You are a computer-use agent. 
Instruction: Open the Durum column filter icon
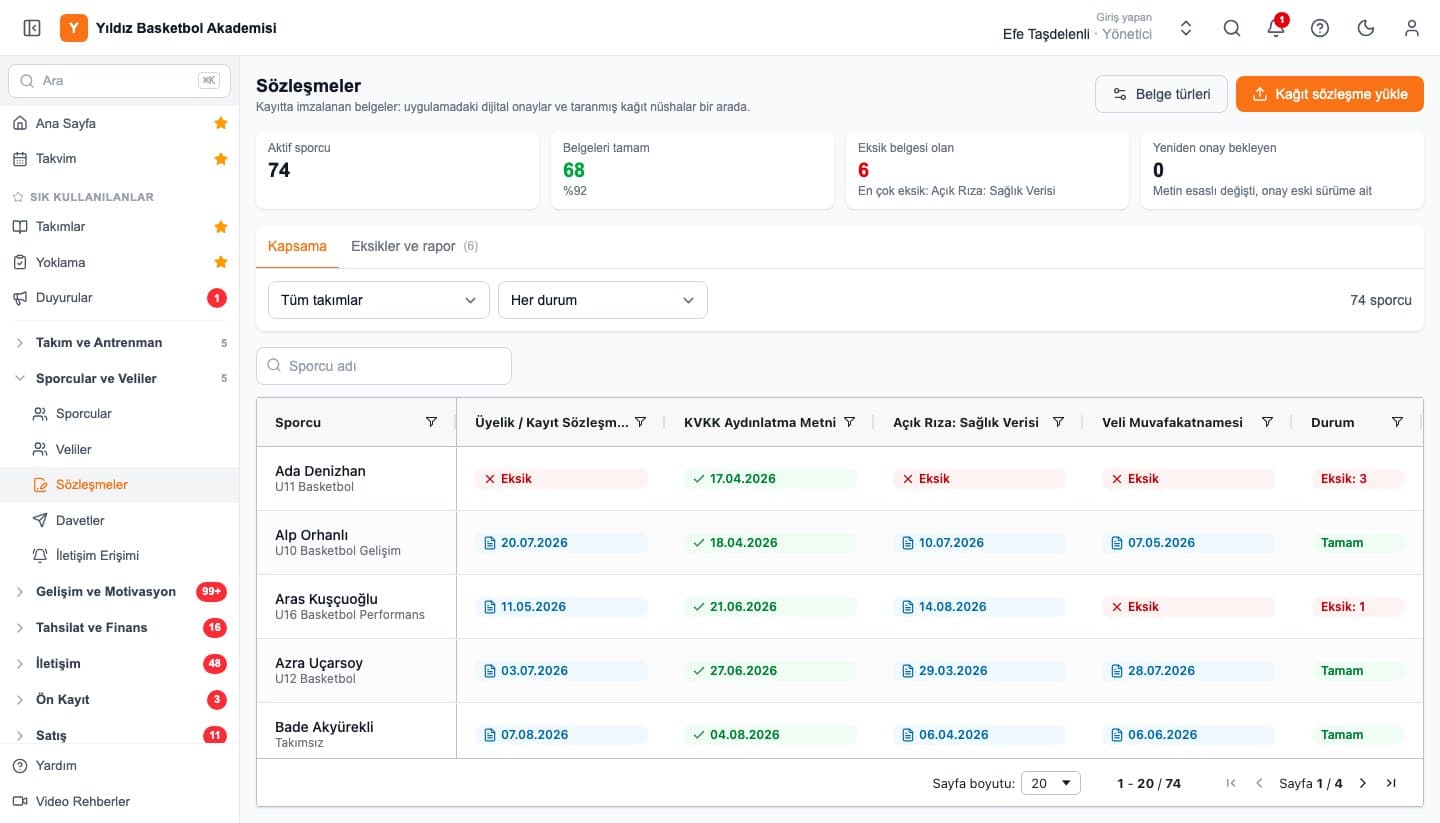coord(1397,422)
